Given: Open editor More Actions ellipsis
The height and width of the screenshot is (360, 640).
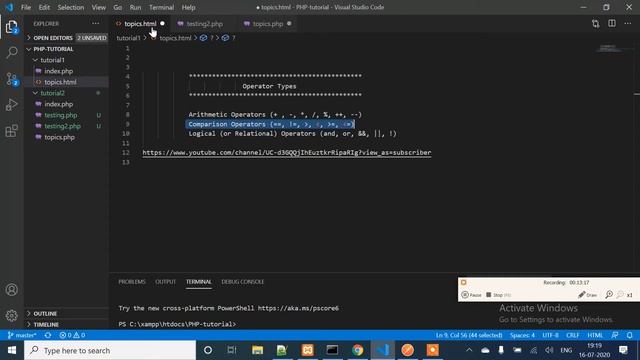Looking at the screenshot, I should tap(628, 24).
